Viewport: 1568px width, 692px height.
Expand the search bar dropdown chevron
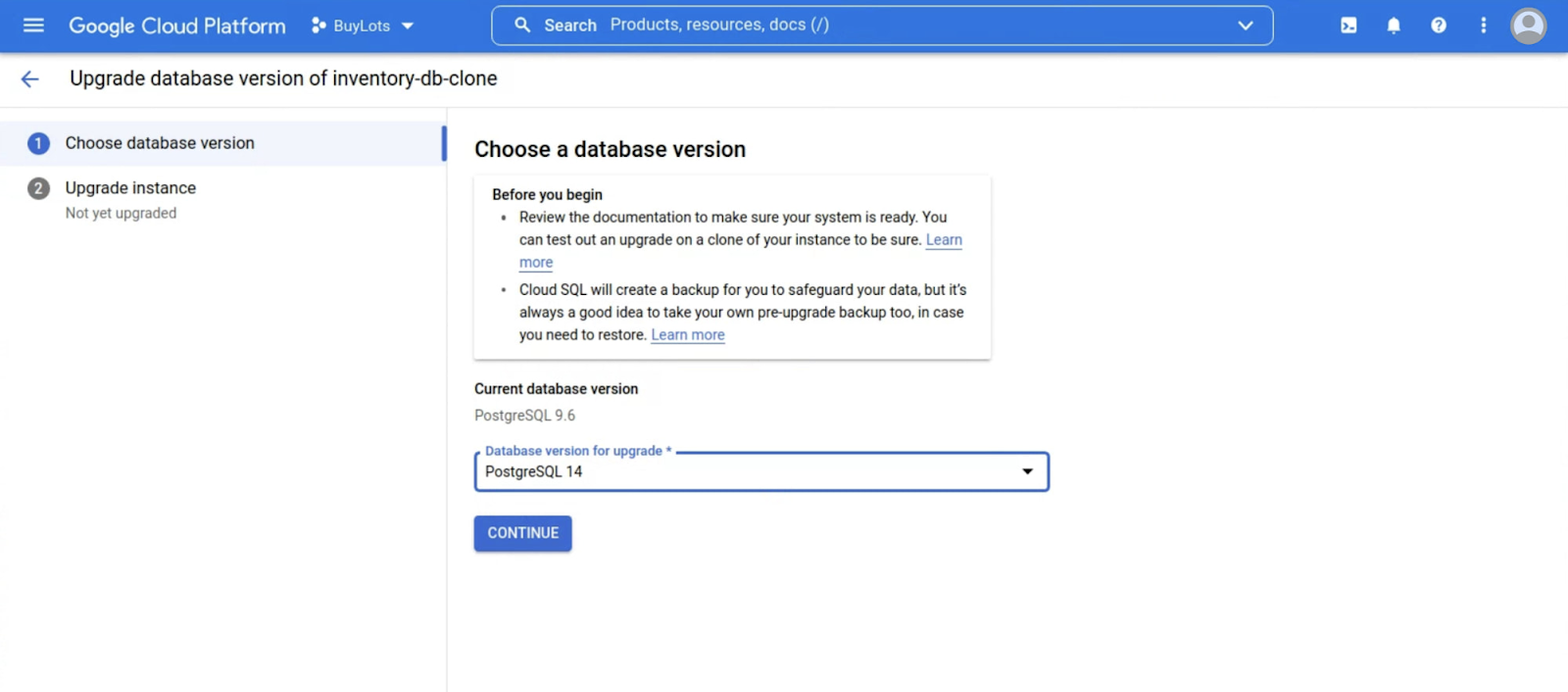pyautogui.click(x=1246, y=25)
